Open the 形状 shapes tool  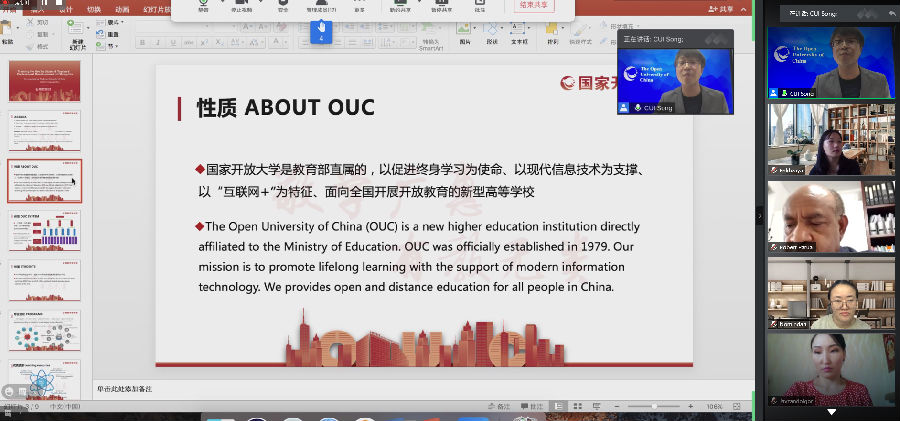(492, 28)
